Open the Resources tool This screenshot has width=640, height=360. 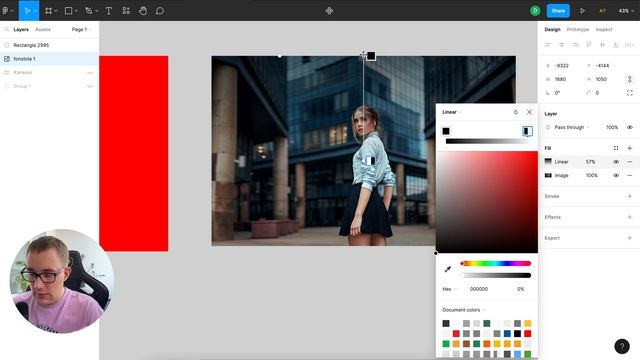(x=126, y=11)
